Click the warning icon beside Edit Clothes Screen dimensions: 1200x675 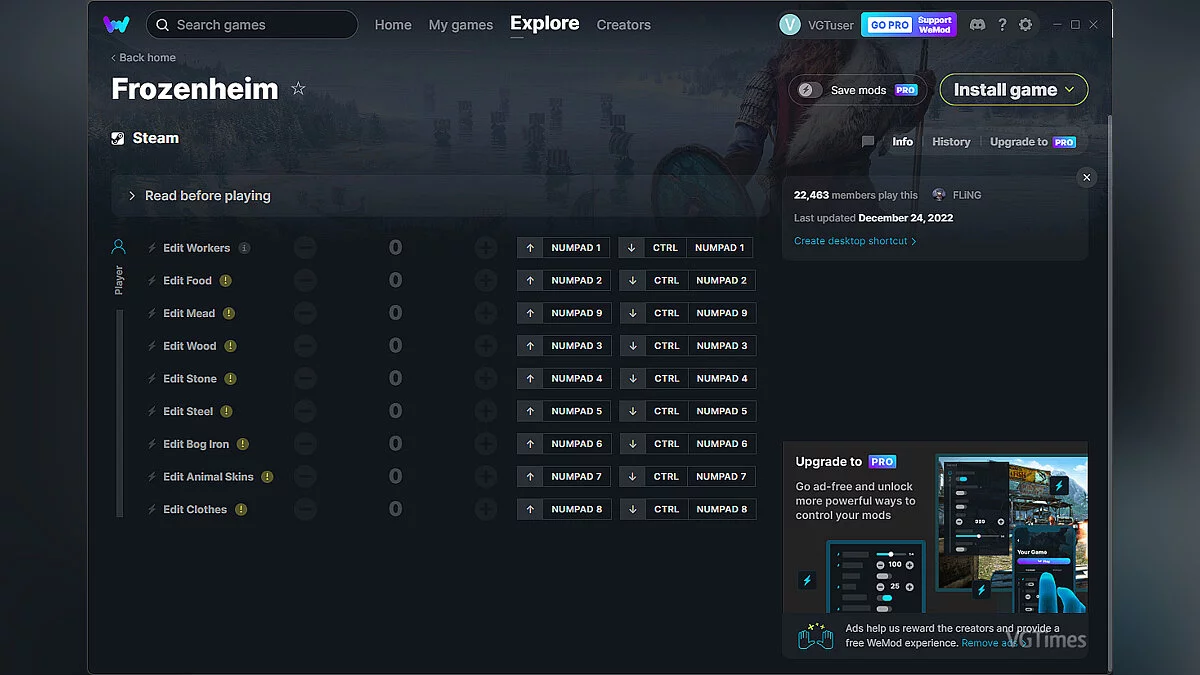pyautogui.click(x=241, y=509)
